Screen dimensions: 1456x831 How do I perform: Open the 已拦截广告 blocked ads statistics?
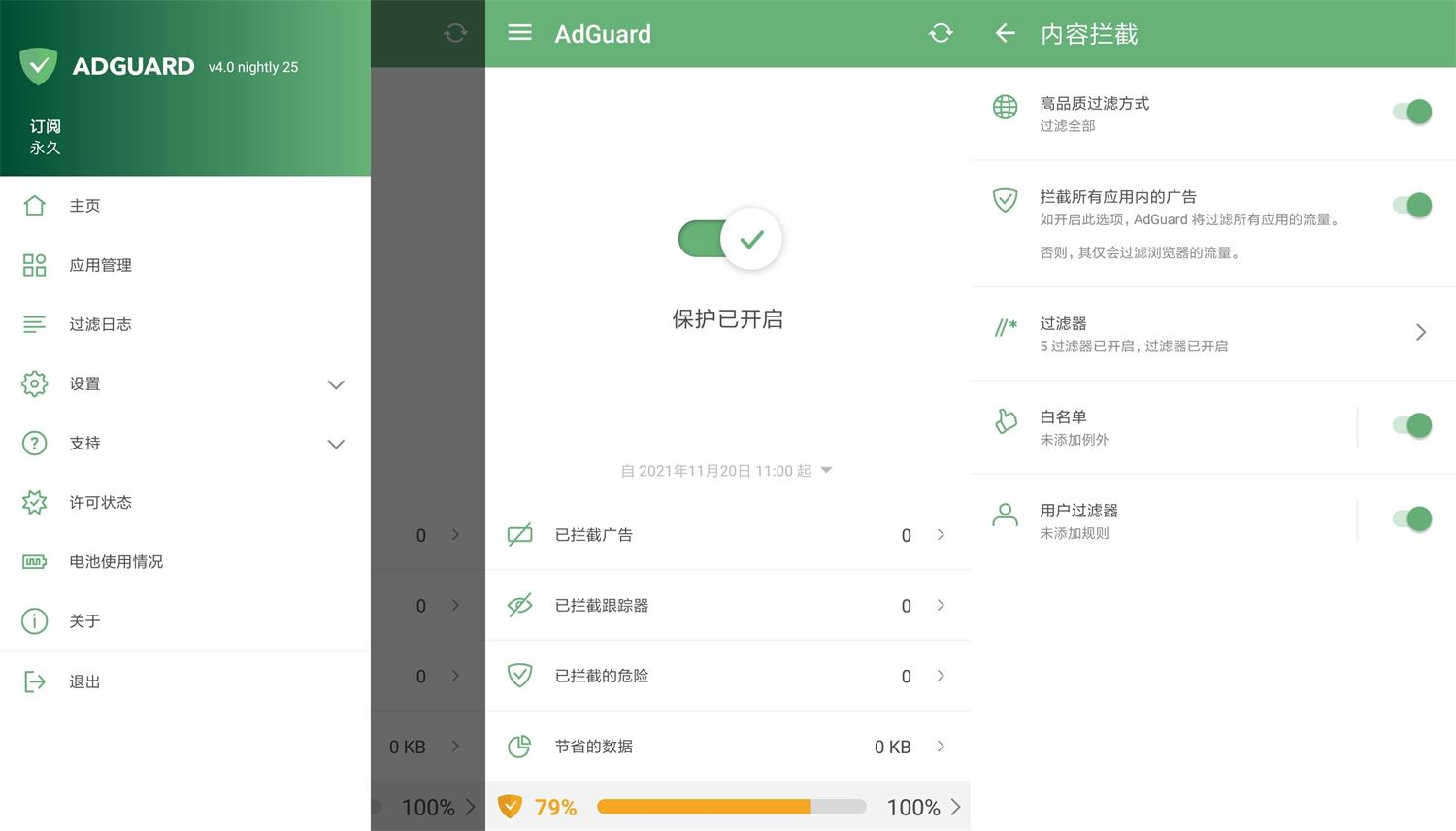[x=728, y=535]
